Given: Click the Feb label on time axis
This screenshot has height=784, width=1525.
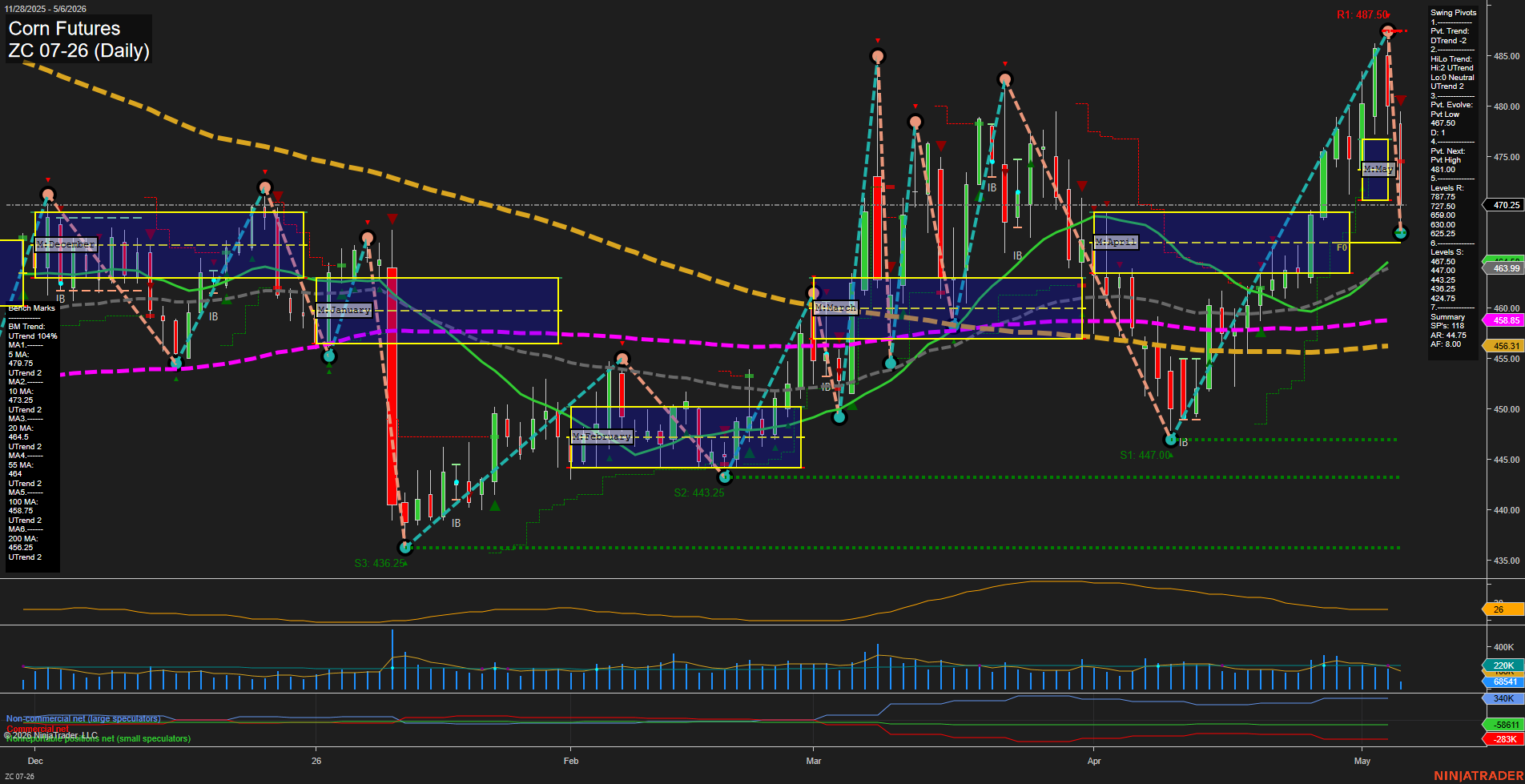Looking at the screenshot, I should coord(571,761).
